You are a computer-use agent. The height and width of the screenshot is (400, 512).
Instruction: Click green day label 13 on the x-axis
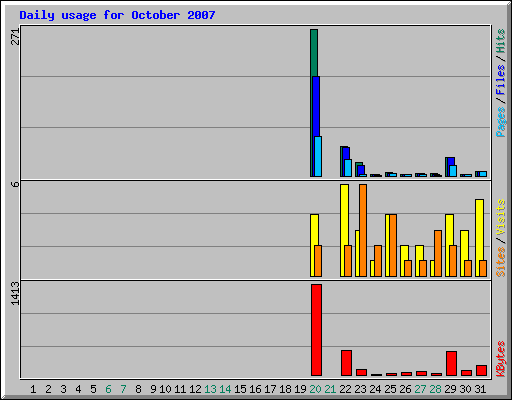(210, 389)
